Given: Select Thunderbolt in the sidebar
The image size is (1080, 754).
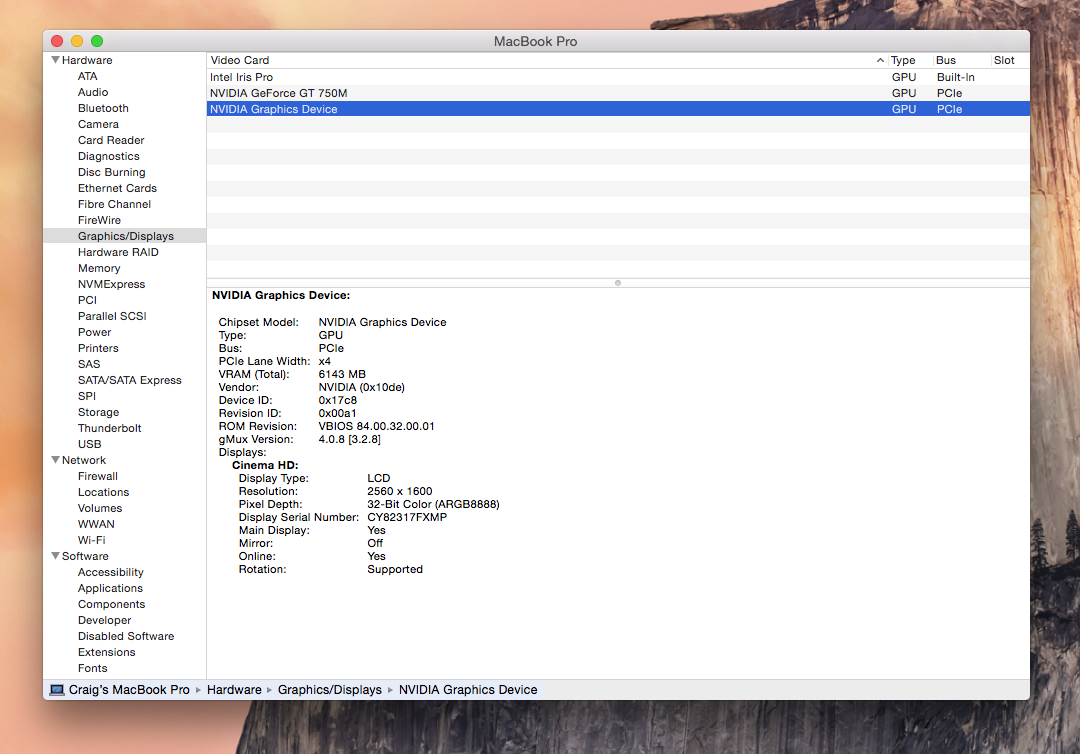Looking at the screenshot, I should [x=110, y=428].
